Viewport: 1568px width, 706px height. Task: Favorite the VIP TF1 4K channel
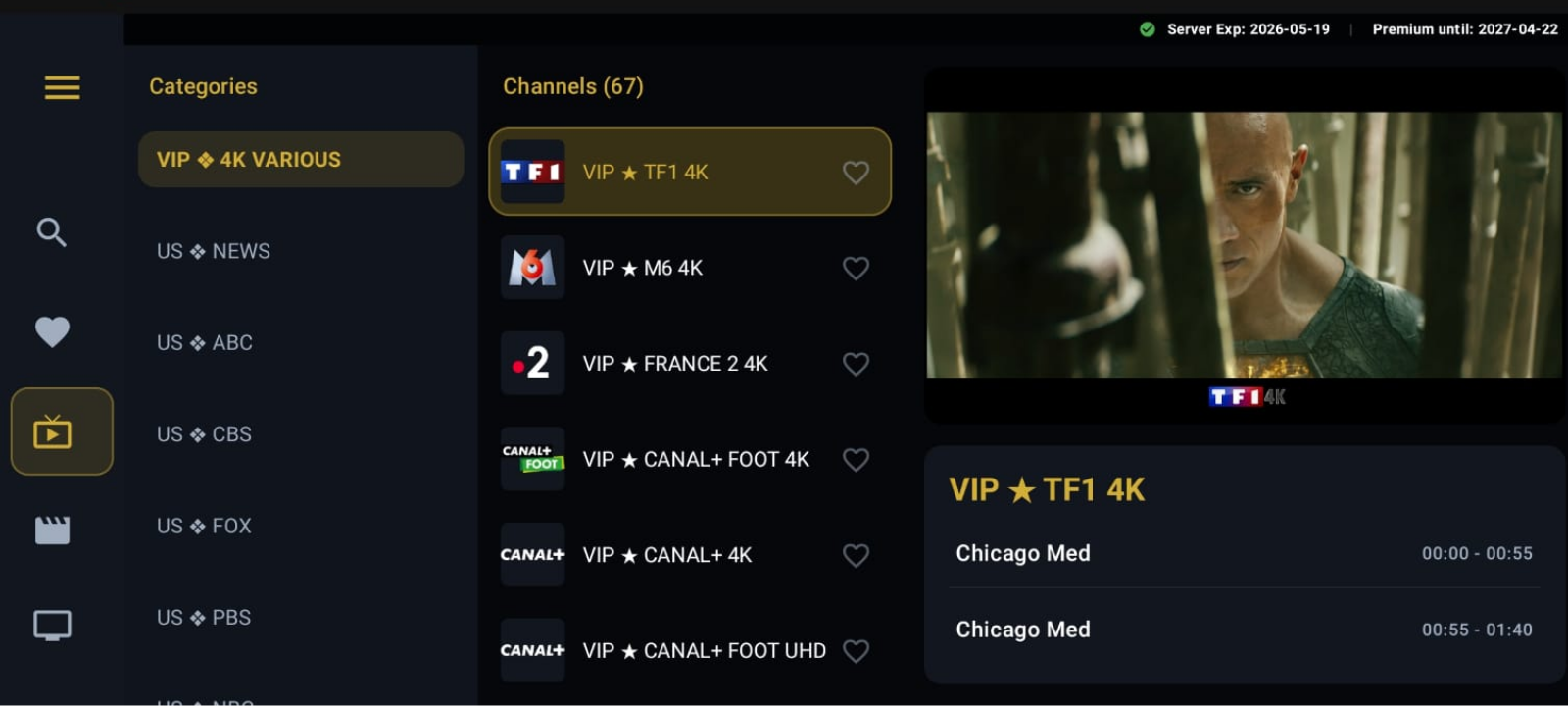(856, 172)
